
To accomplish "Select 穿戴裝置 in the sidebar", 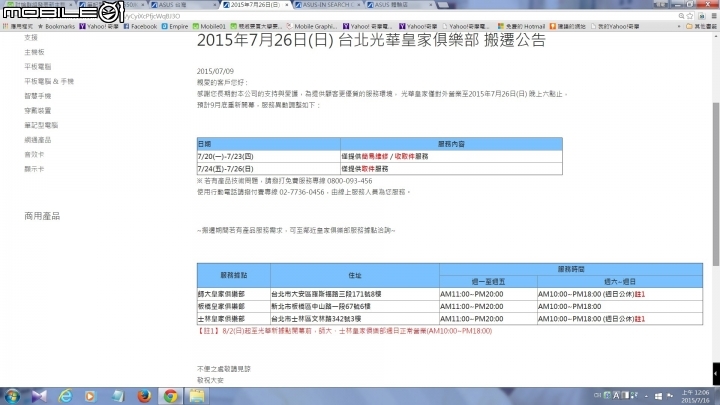I will (x=38, y=111).
